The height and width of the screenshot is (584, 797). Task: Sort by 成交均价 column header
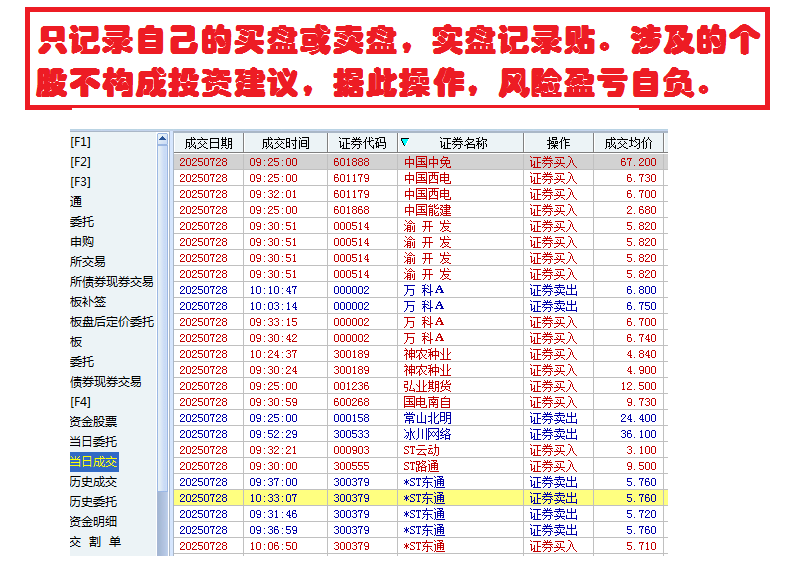628,143
